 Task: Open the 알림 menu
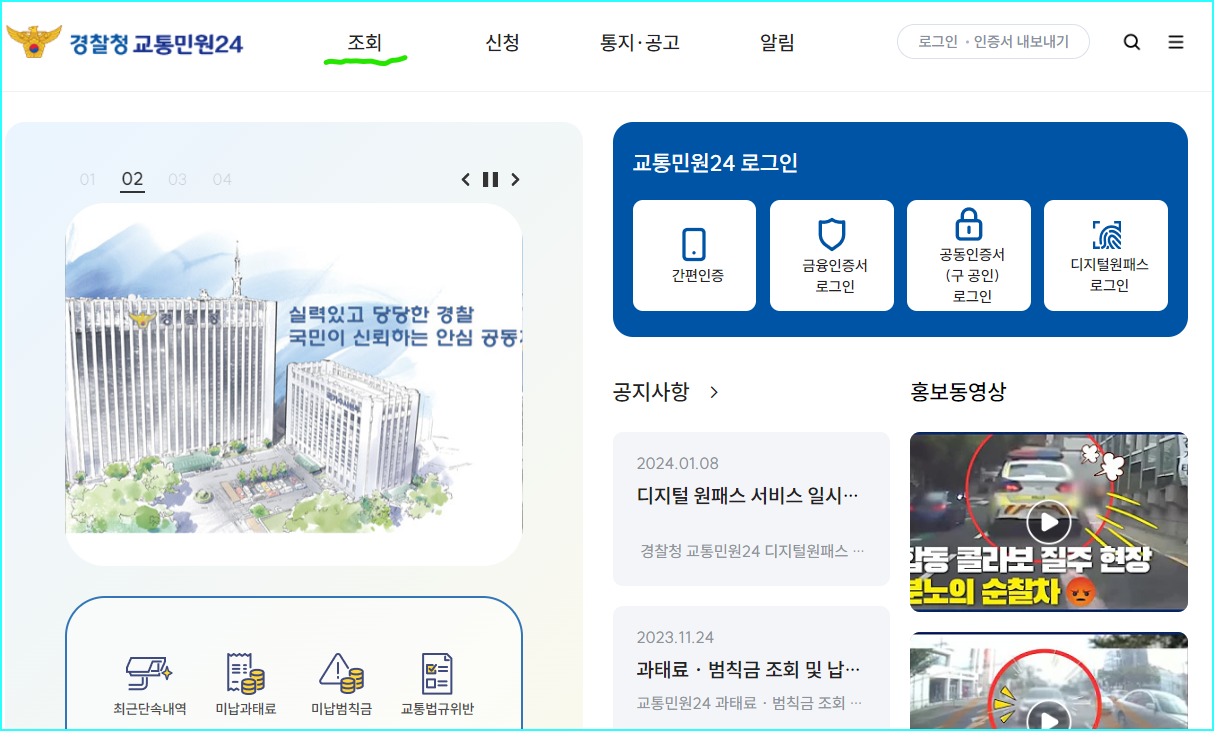(777, 43)
